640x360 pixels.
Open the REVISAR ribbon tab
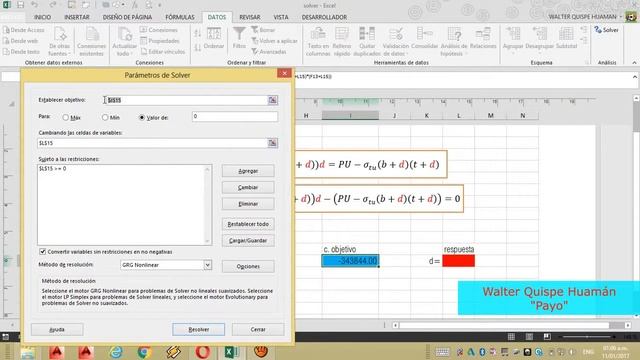250,17
